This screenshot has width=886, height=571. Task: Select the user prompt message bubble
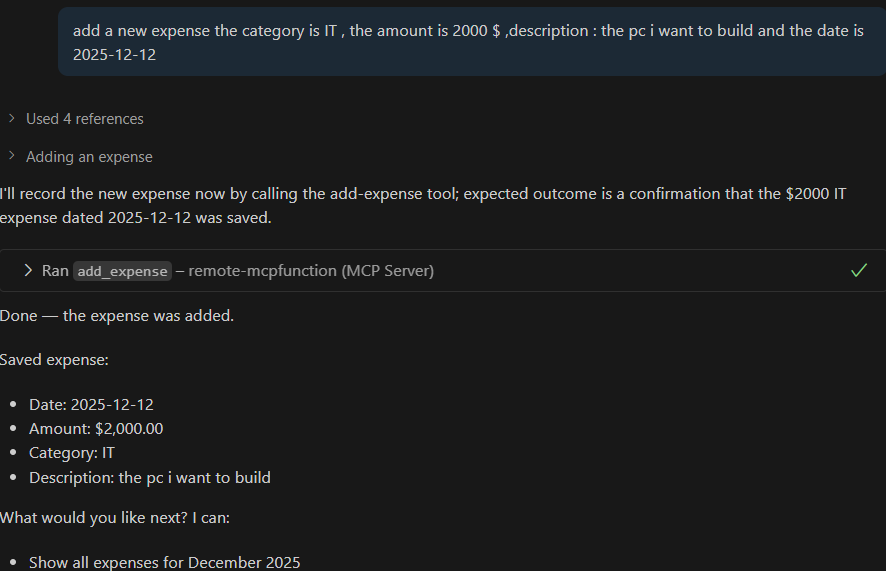tap(470, 42)
